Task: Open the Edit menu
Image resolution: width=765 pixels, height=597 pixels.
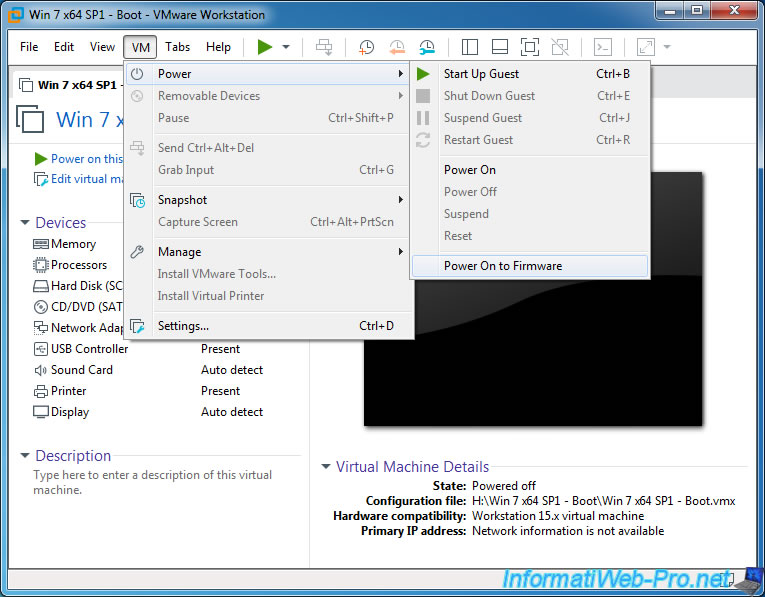Action: pyautogui.click(x=64, y=47)
